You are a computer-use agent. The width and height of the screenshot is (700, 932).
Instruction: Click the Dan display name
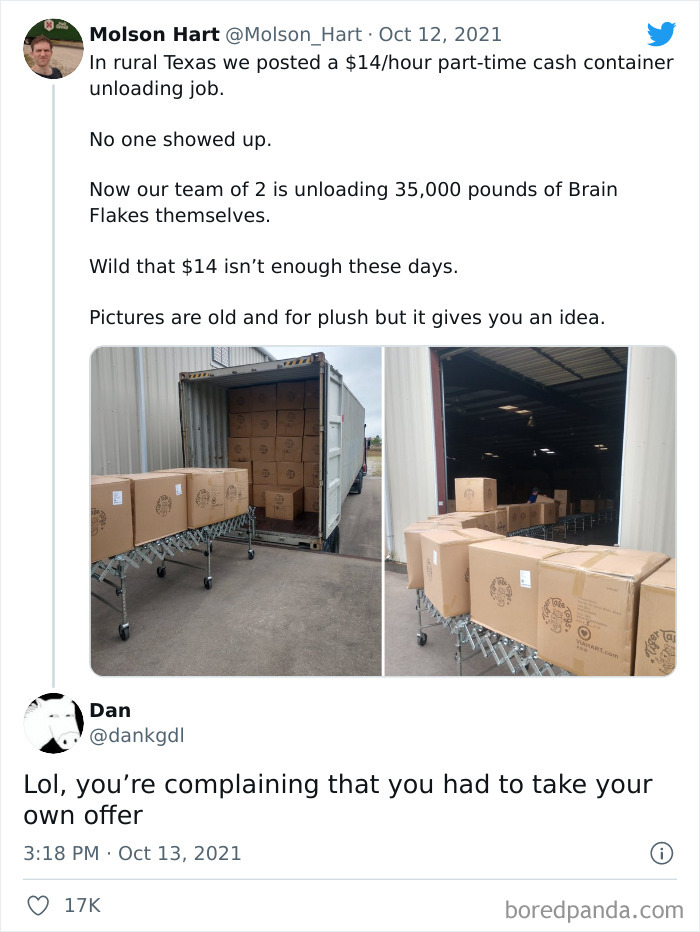click(x=113, y=711)
